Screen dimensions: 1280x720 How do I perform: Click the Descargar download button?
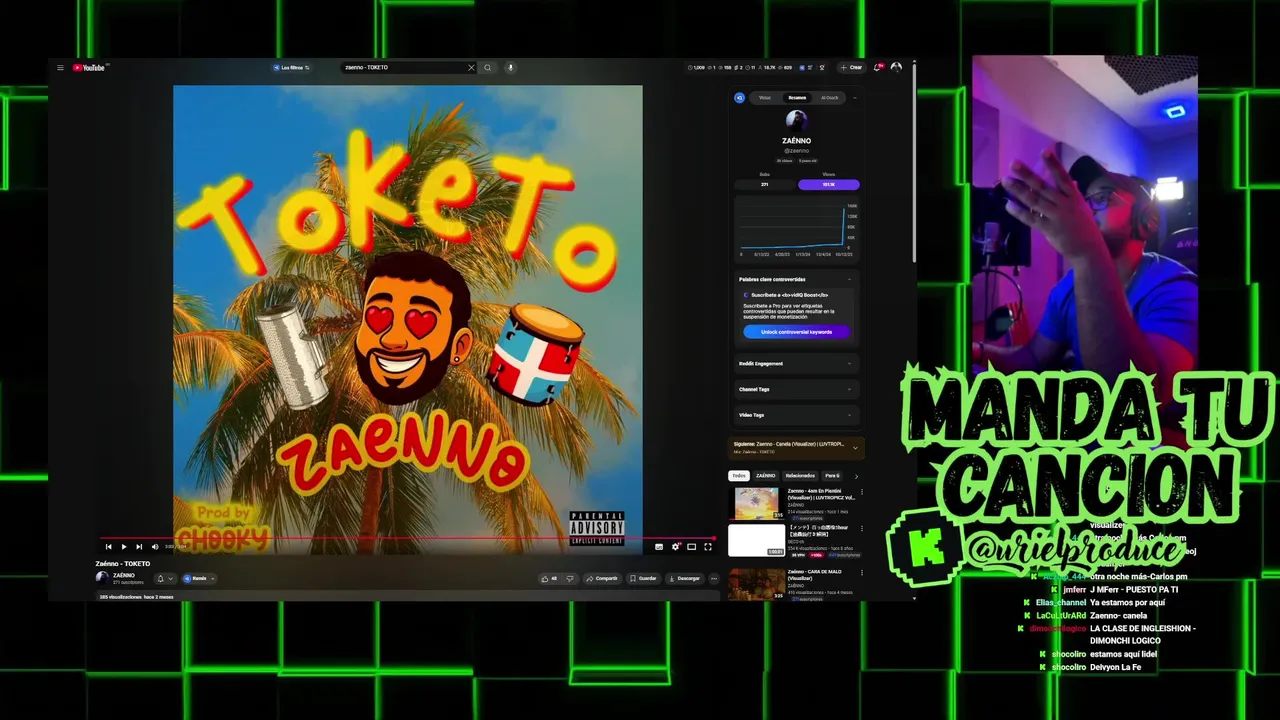pos(684,578)
